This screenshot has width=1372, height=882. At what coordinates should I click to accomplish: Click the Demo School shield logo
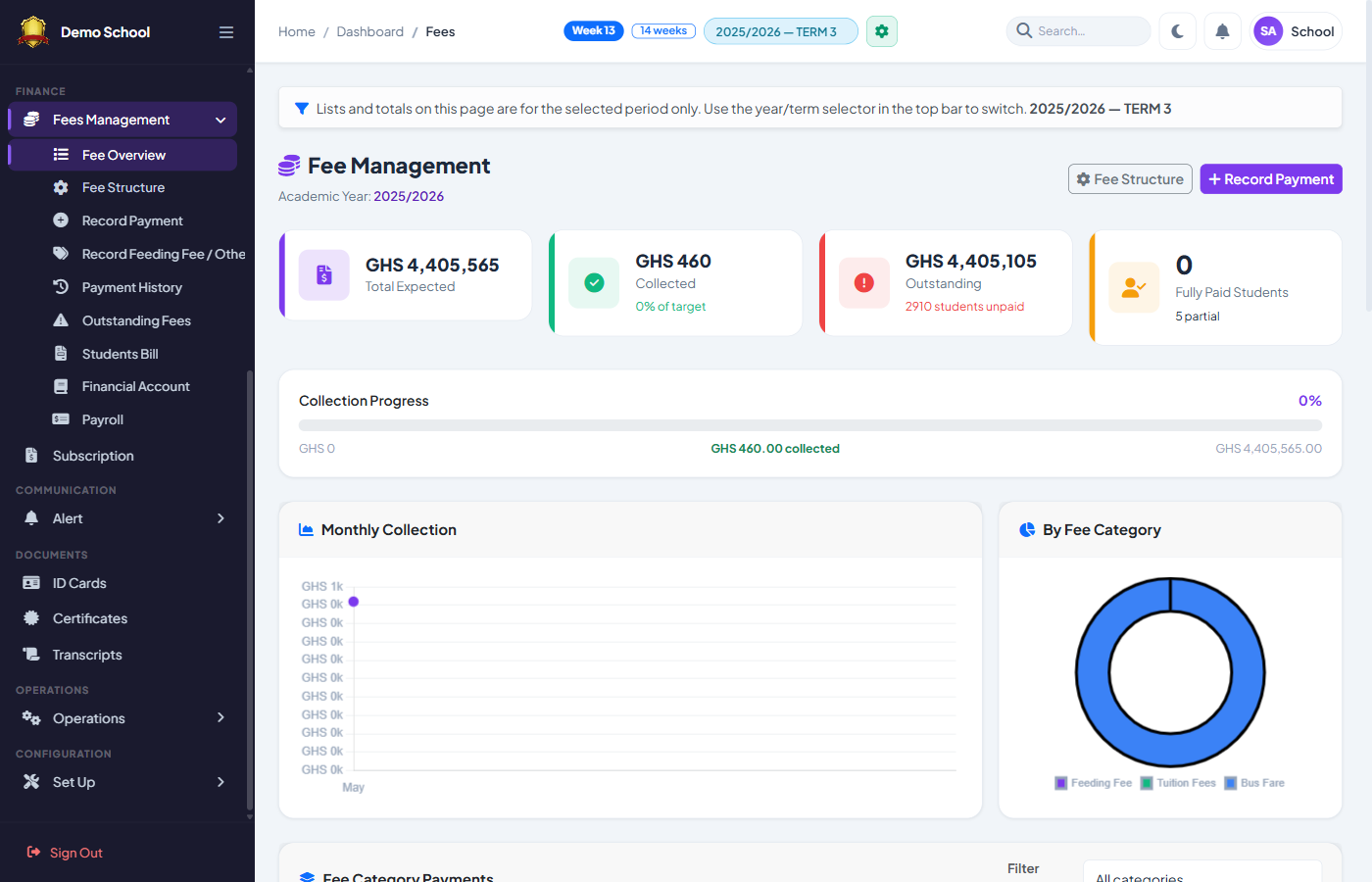pyautogui.click(x=33, y=32)
